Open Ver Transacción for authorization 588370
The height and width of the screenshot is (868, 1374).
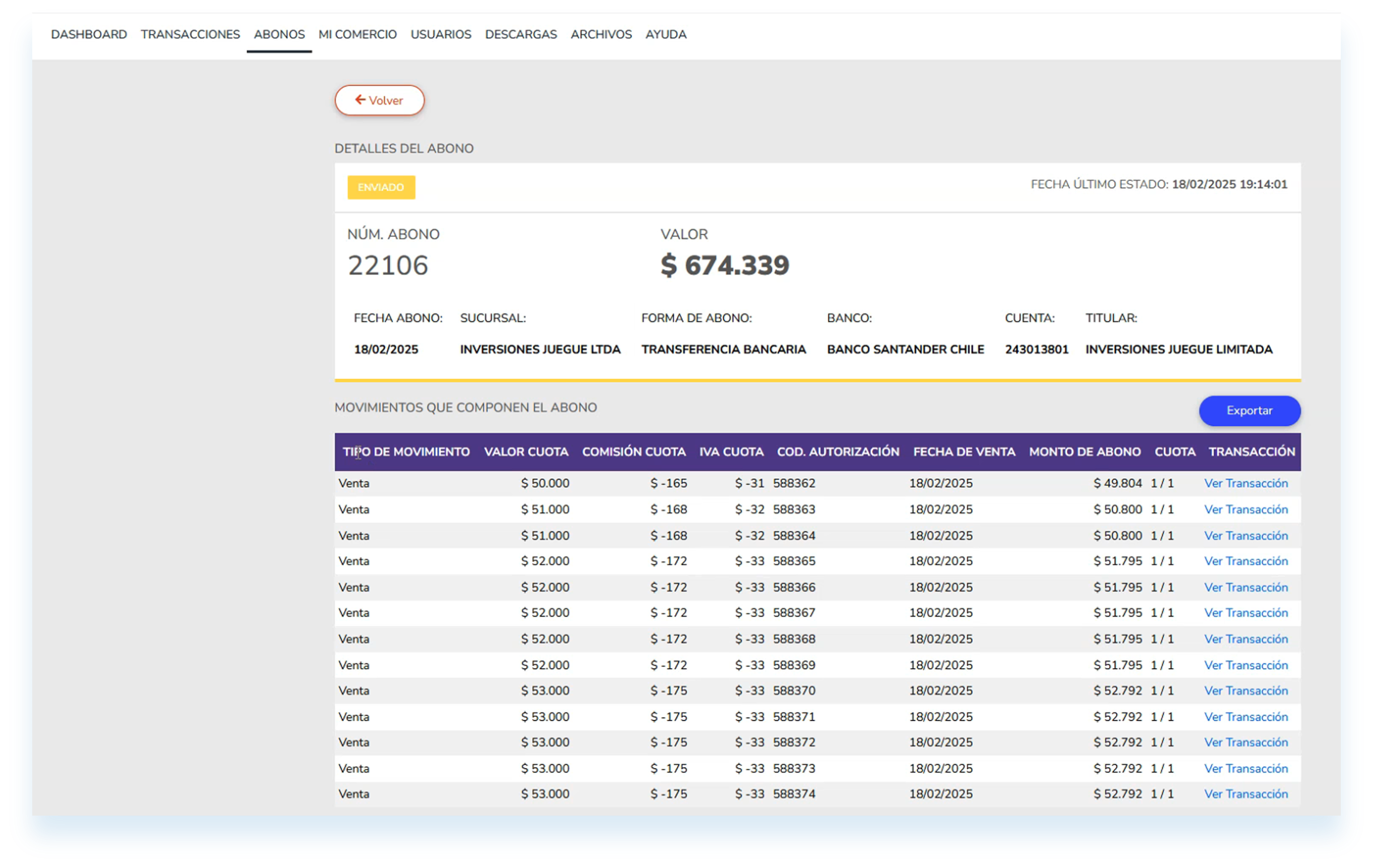(x=1246, y=691)
